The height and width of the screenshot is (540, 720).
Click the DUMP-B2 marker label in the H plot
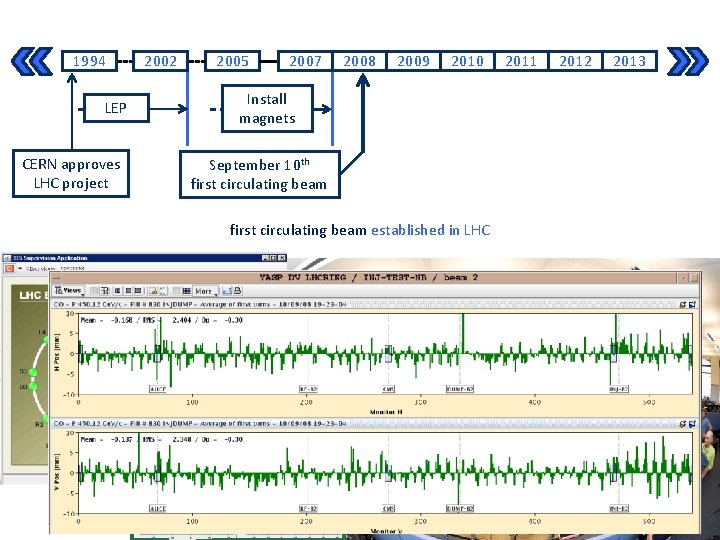pos(460,389)
